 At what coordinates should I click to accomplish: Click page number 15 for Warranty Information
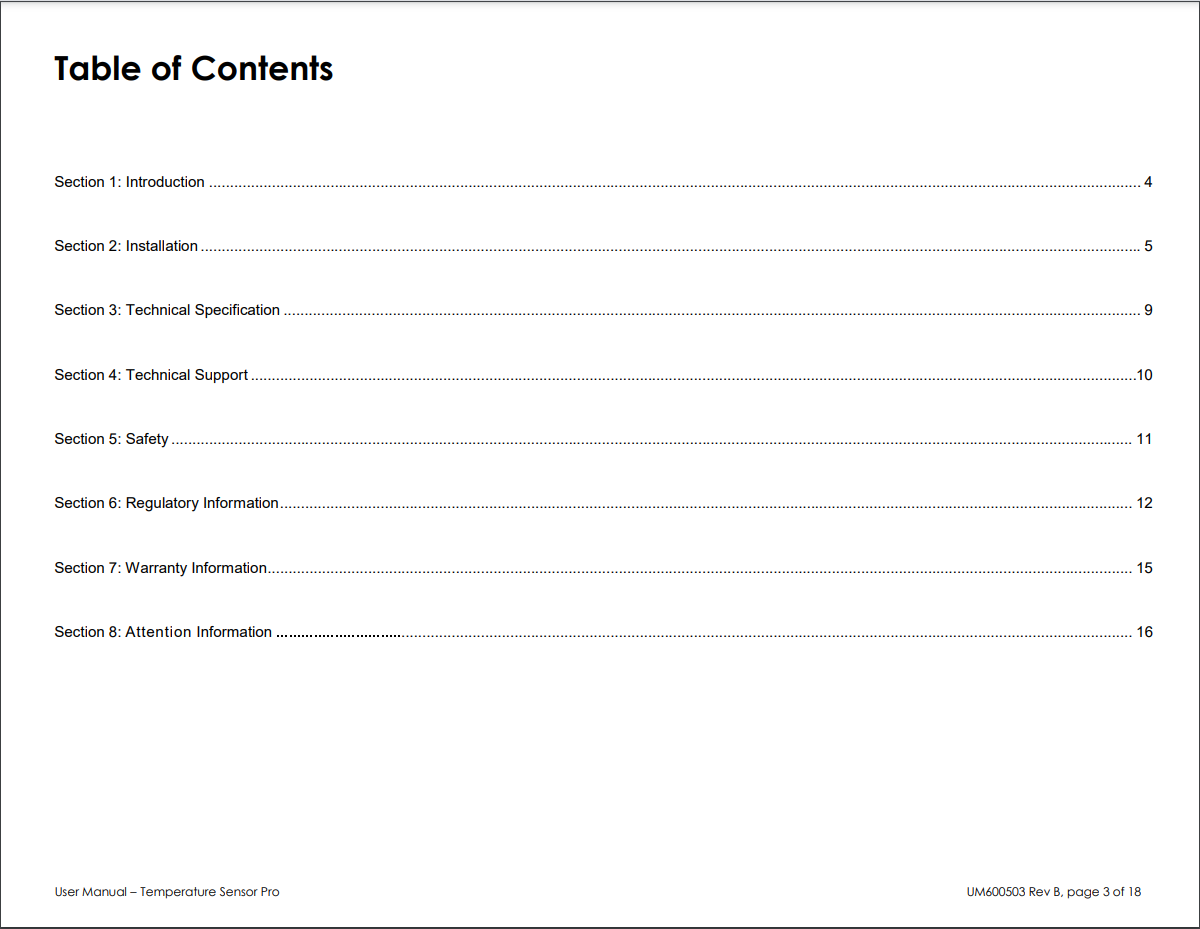click(x=1145, y=568)
